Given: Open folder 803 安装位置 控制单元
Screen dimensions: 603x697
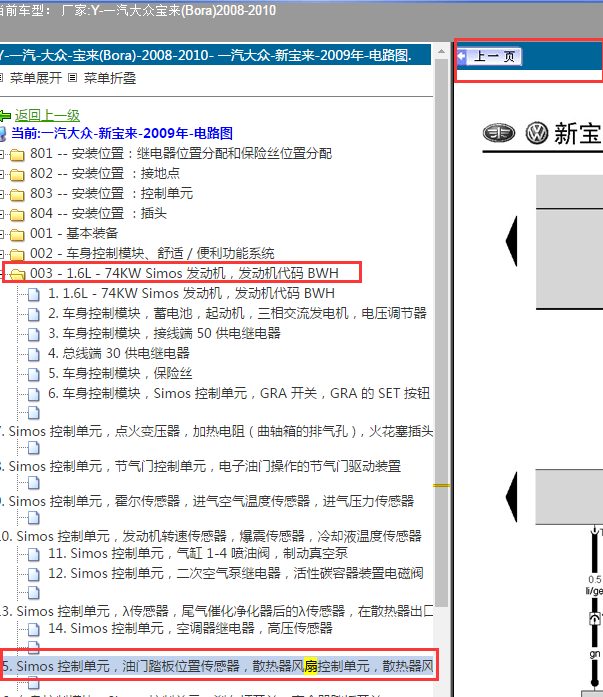Looking at the screenshot, I should pos(112,193).
